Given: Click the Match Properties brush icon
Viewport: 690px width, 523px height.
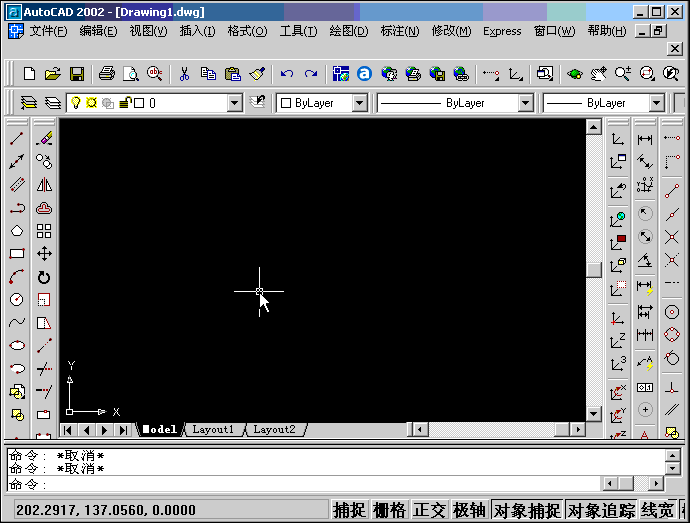Looking at the screenshot, I should tap(257, 74).
